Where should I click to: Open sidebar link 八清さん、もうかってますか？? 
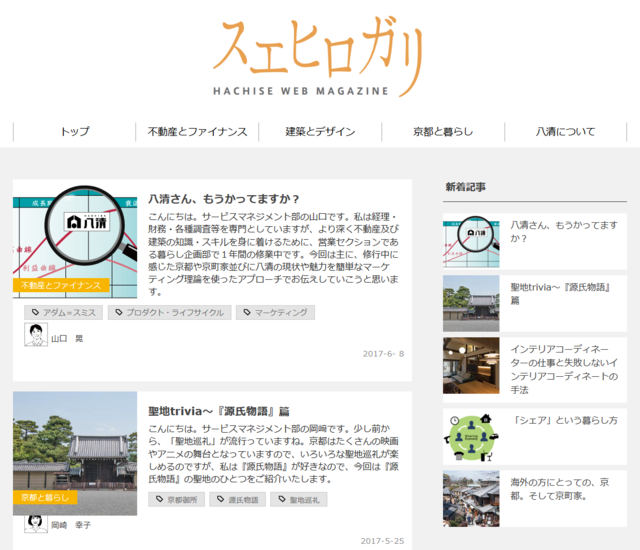point(564,231)
